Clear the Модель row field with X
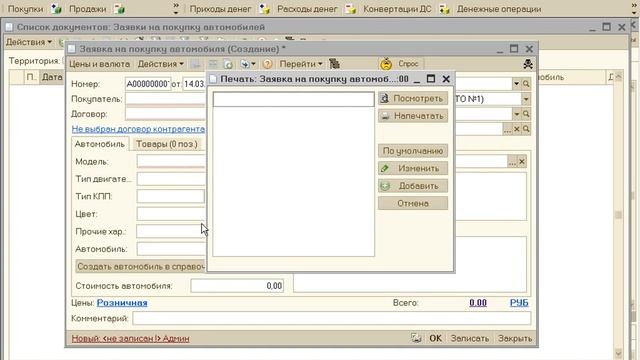Viewport: 640px width, 360px height. 522,162
